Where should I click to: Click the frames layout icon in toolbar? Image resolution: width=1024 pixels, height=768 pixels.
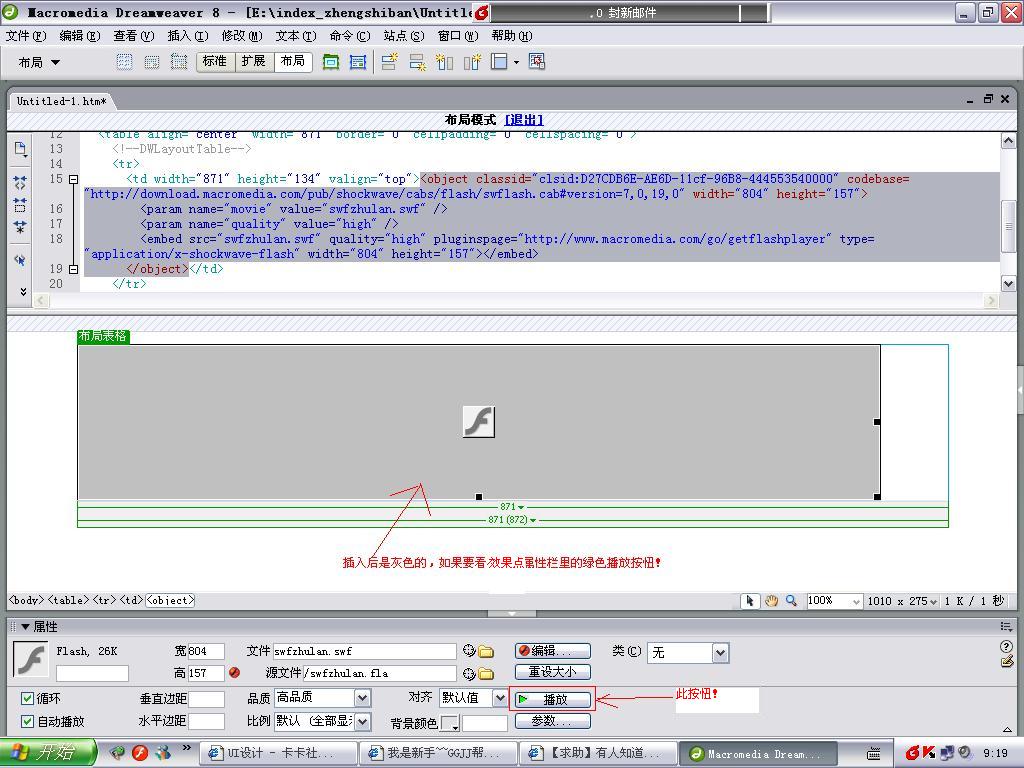point(500,62)
